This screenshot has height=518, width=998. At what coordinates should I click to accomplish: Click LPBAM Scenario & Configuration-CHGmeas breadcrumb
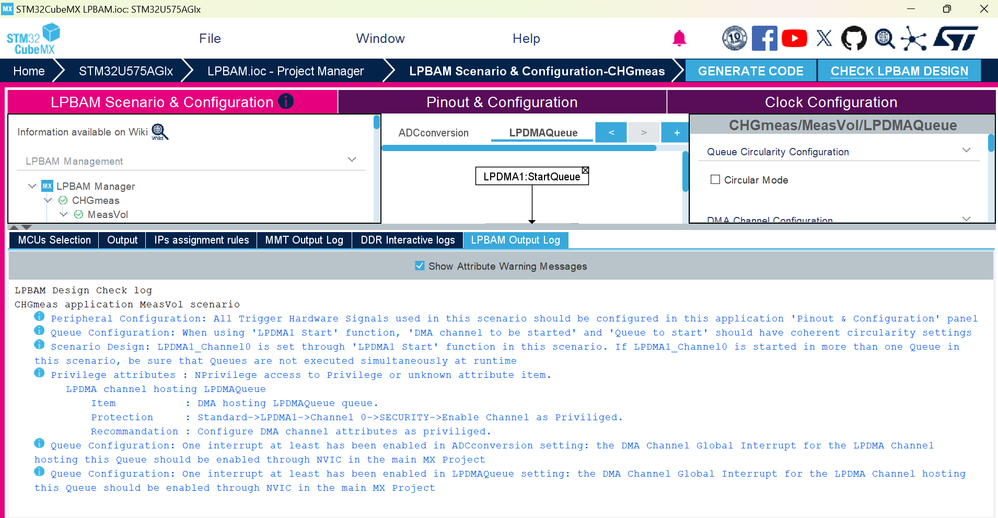[x=537, y=71]
